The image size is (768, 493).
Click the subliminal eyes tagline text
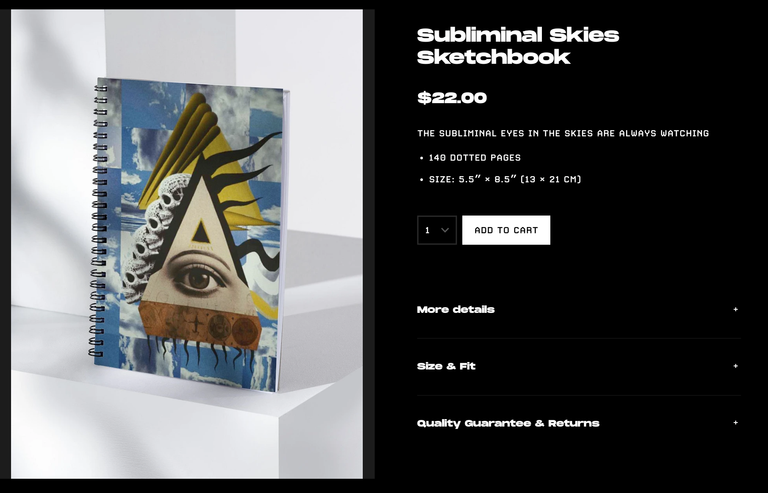[563, 133]
